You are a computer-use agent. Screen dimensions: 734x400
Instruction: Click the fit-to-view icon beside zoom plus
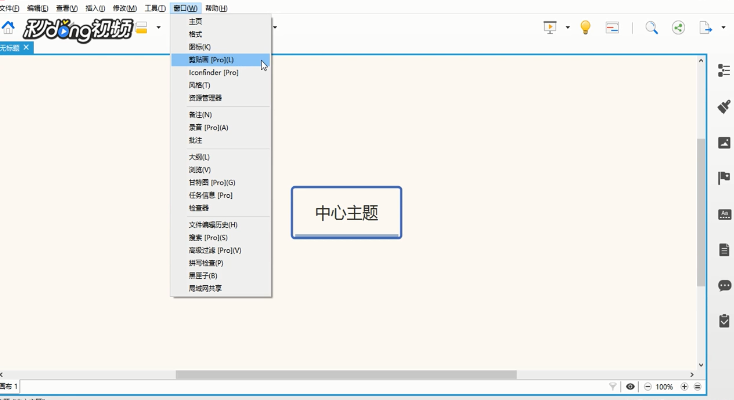tap(697, 386)
